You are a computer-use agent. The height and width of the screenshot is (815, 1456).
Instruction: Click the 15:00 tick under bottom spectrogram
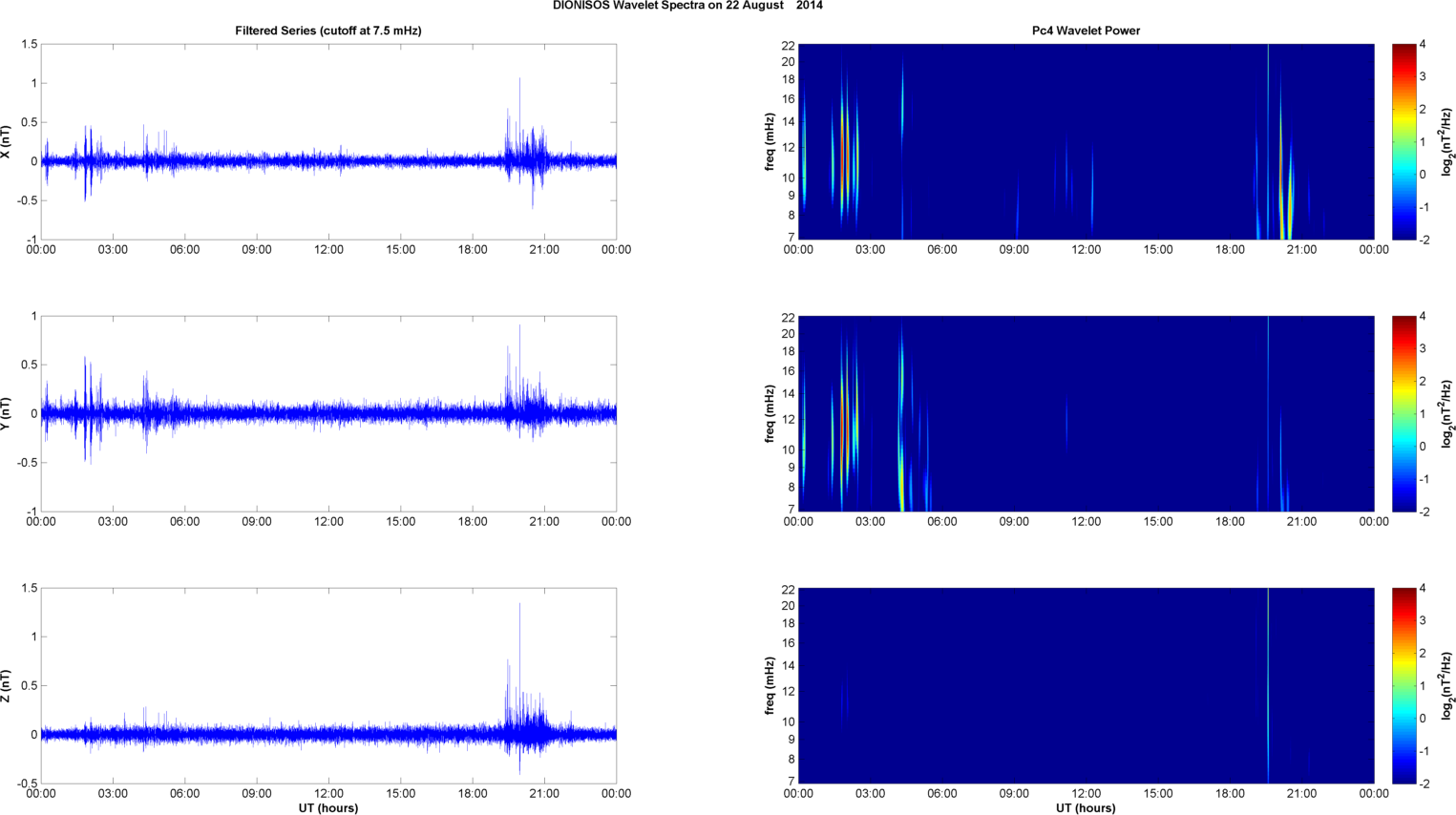1158,794
